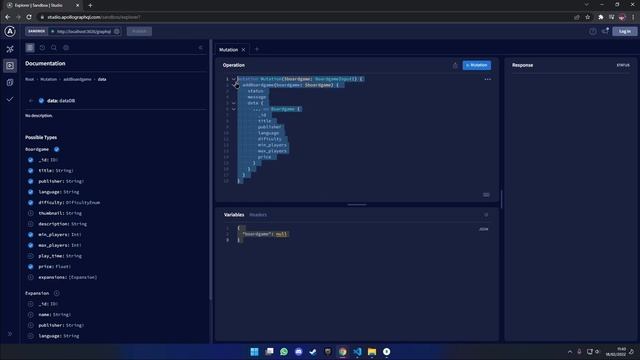Add a new operation tab
The image size is (640, 360).
pos(257,49)
